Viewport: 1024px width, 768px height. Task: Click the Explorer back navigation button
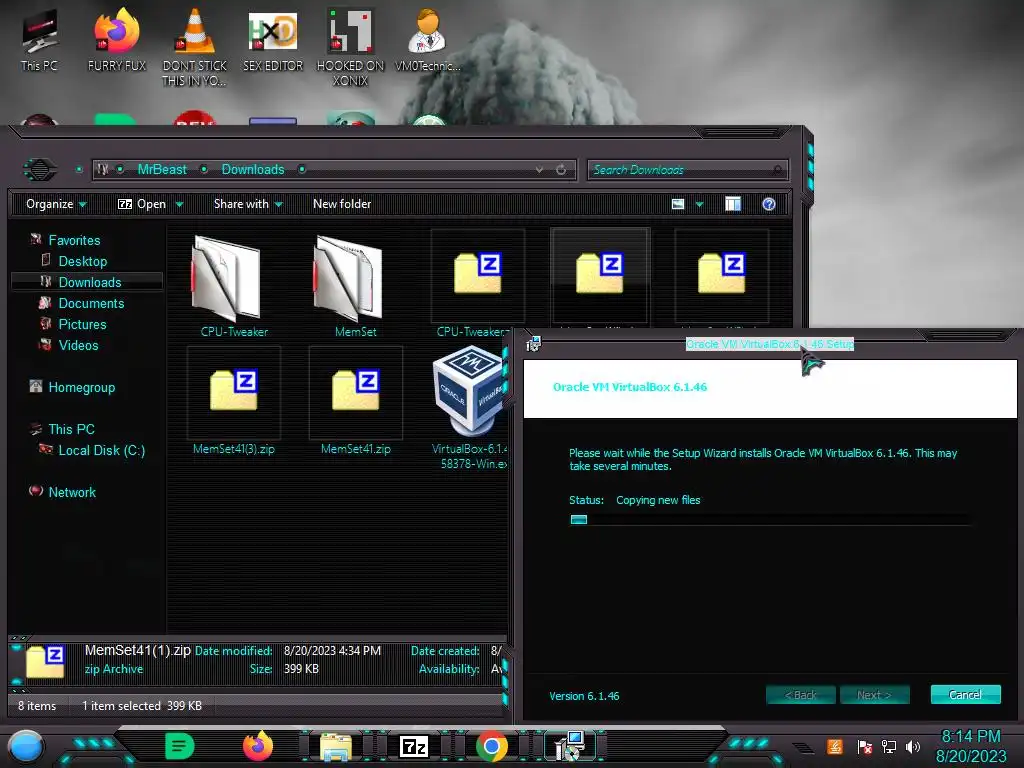pyautogui.click(x=40, y=170)
